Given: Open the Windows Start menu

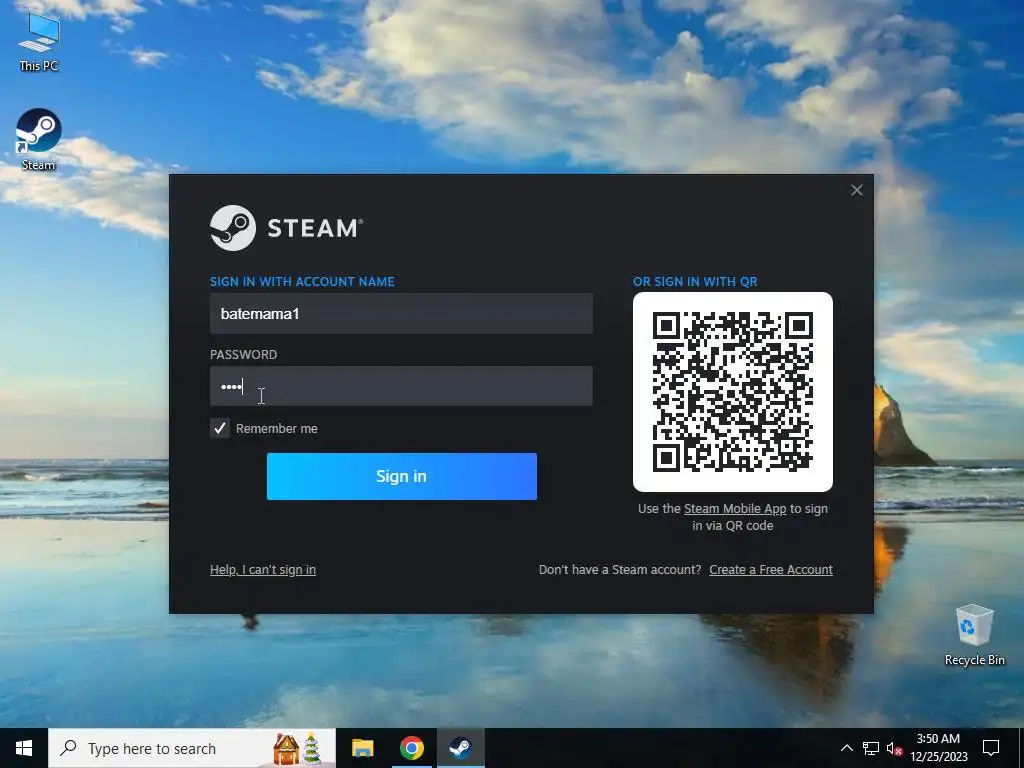Looking at the screenshot, I should pos(24,748).
